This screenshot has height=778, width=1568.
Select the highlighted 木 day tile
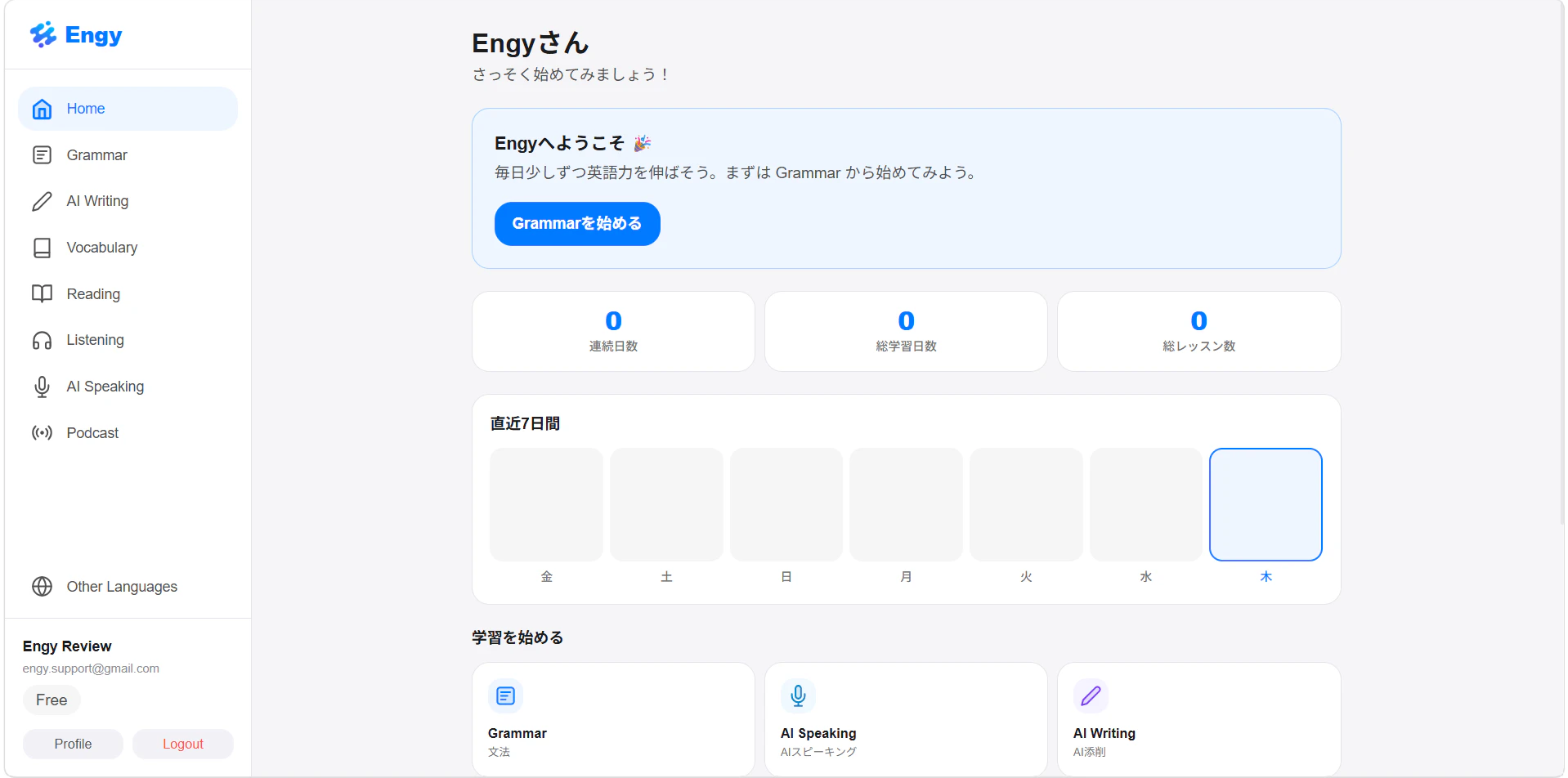point(1266,504)
